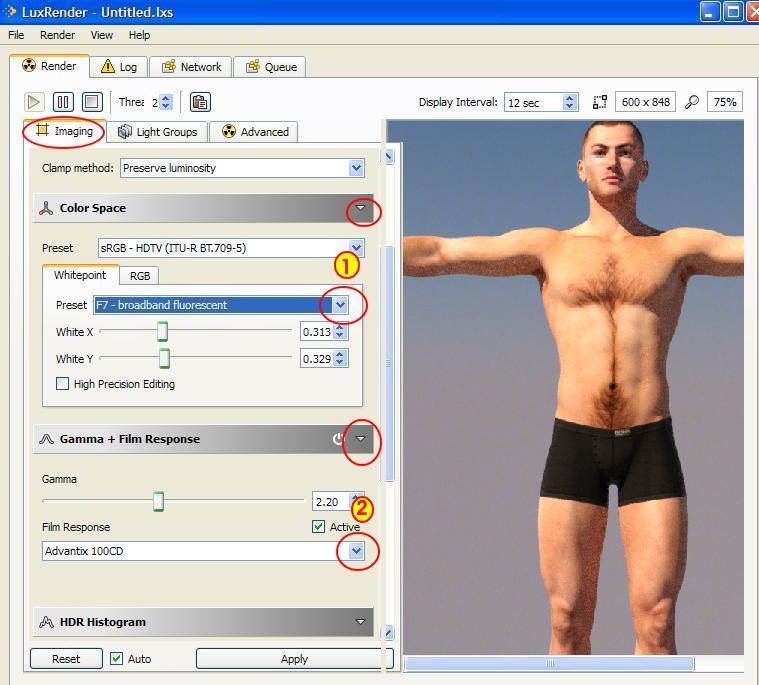The width and height of the screenshot is (759, 685).
Task: Click the image resolution frame icon
Action: tap(600, 102)
